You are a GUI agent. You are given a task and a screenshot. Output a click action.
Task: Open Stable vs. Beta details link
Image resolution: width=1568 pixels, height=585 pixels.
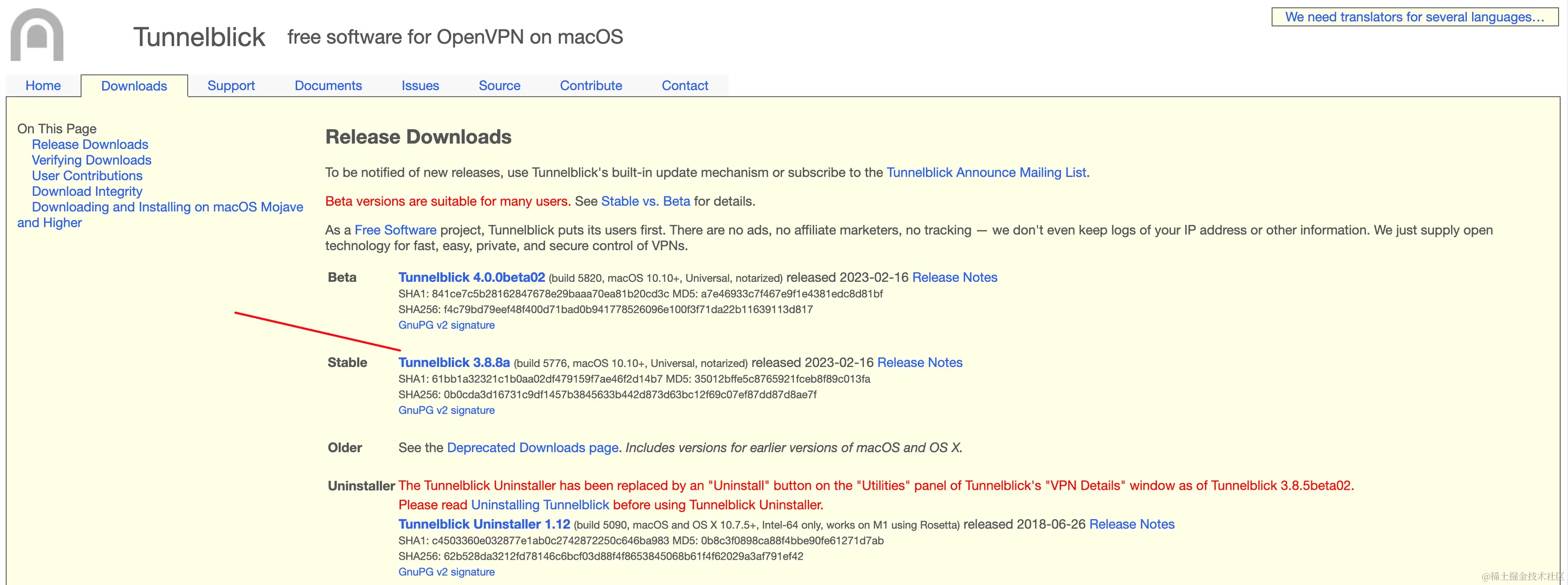coord(645,201)
